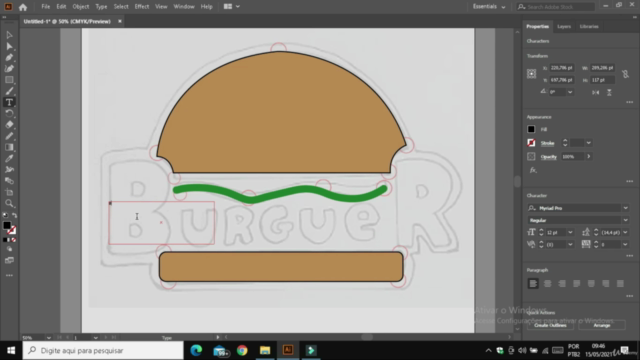
Task: Select the Type tool
Action: point(9,102)
